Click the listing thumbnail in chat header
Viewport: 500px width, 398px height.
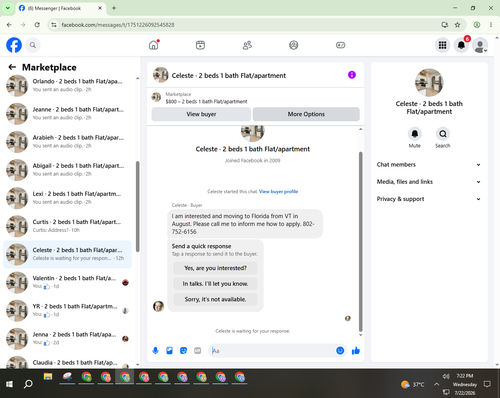[x=160, y=75]
